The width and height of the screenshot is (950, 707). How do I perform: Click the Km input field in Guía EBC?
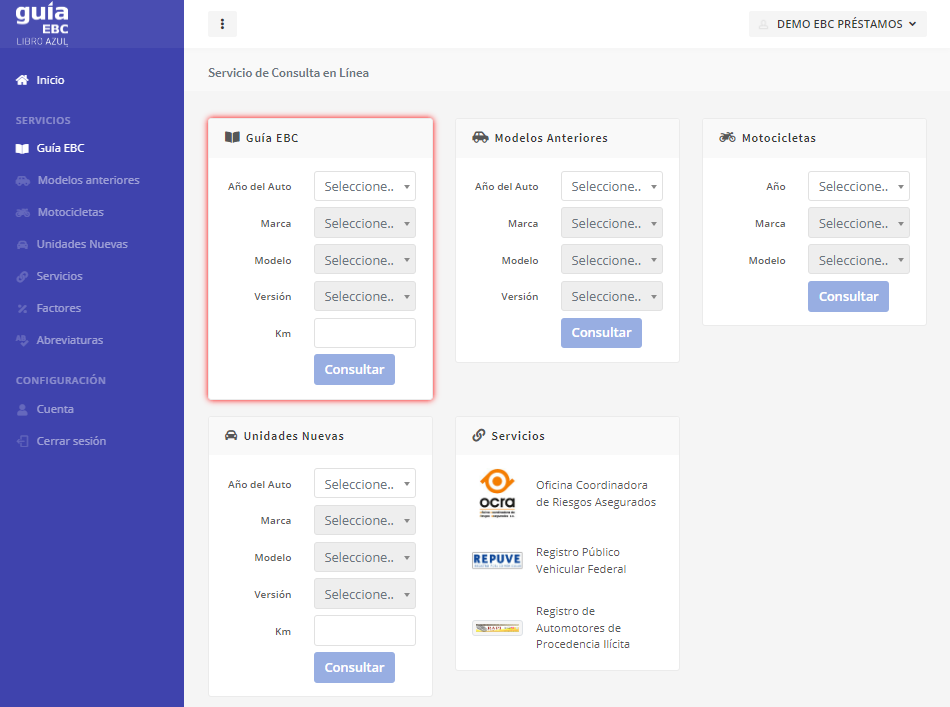click(365, 333)
